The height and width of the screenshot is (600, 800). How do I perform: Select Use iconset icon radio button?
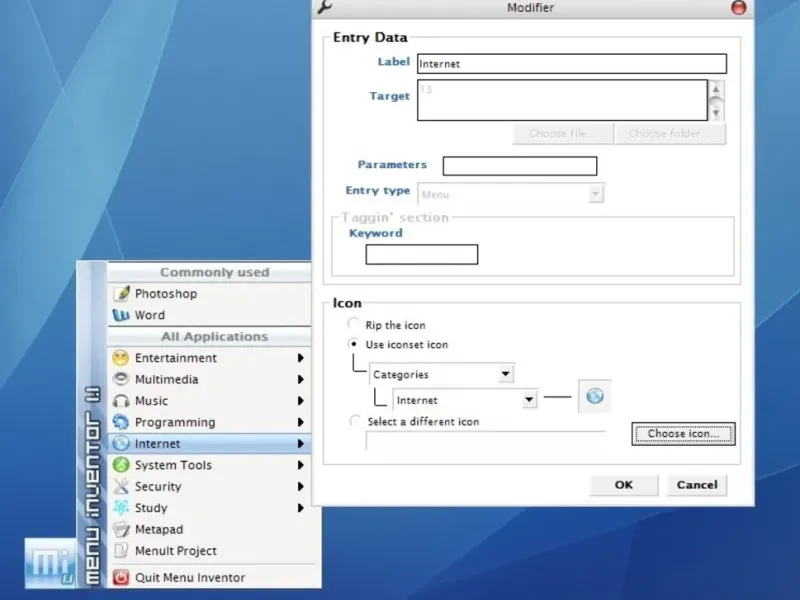[x=353, y=344]
